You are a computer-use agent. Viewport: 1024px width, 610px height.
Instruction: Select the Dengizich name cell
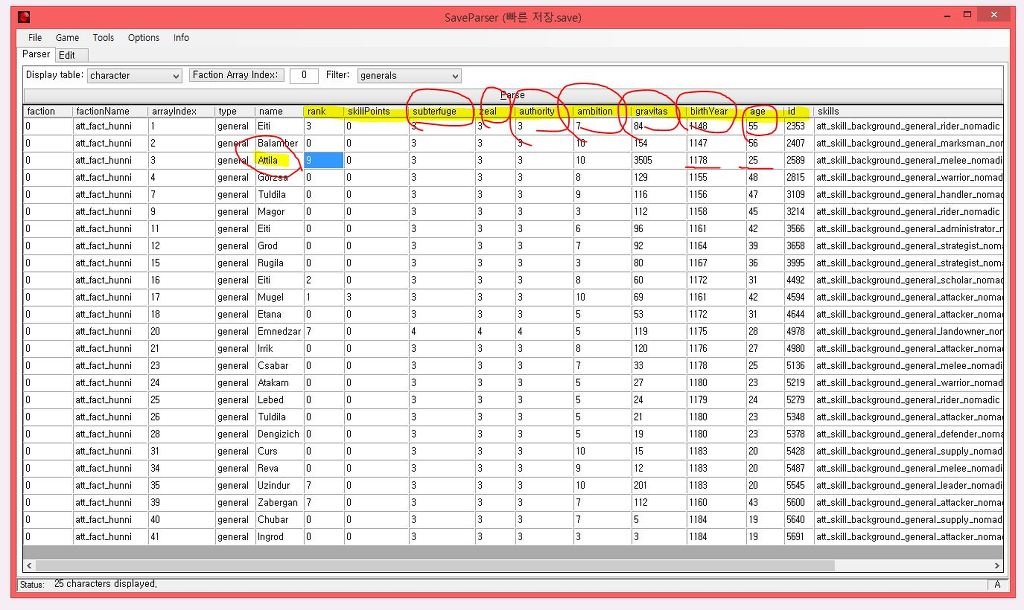click(x=279, y=434)
